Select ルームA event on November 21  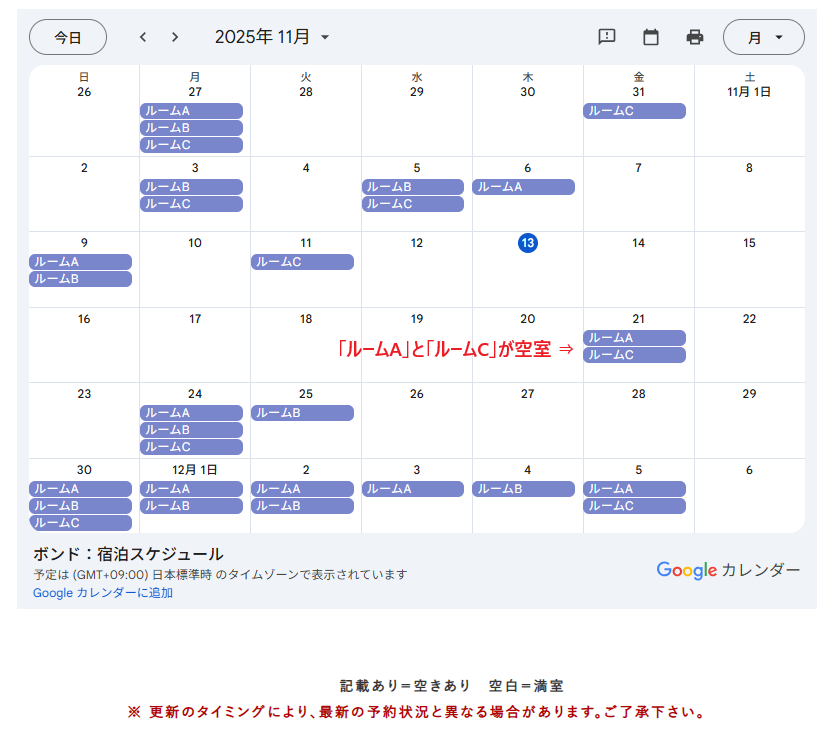coord(634,338)
